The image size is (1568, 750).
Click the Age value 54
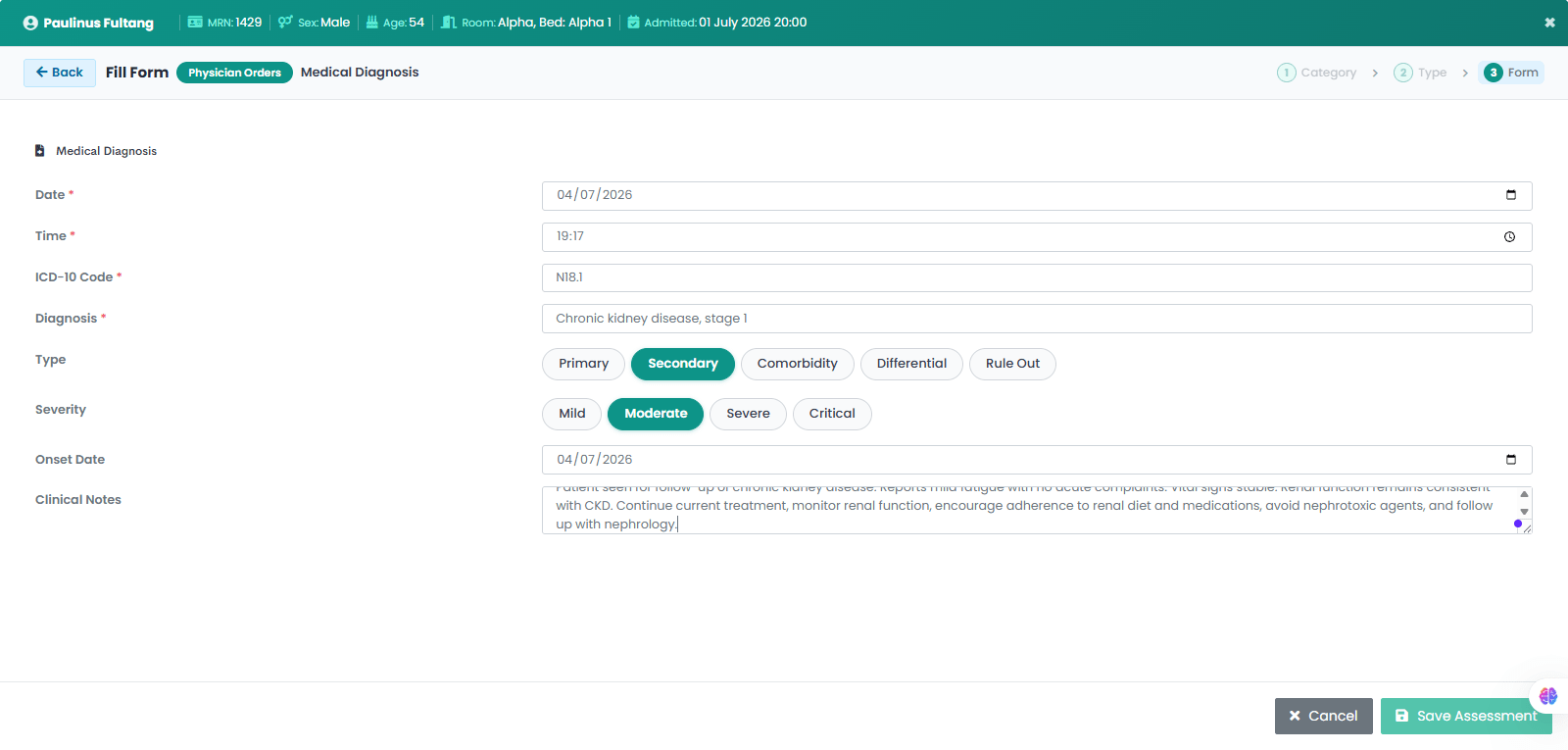[x=416, y=22]
